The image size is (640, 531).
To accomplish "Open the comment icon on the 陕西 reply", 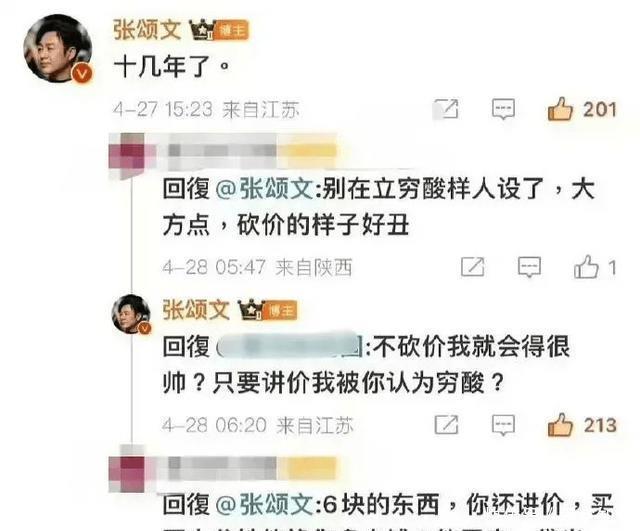I will (x=529, y=267).
